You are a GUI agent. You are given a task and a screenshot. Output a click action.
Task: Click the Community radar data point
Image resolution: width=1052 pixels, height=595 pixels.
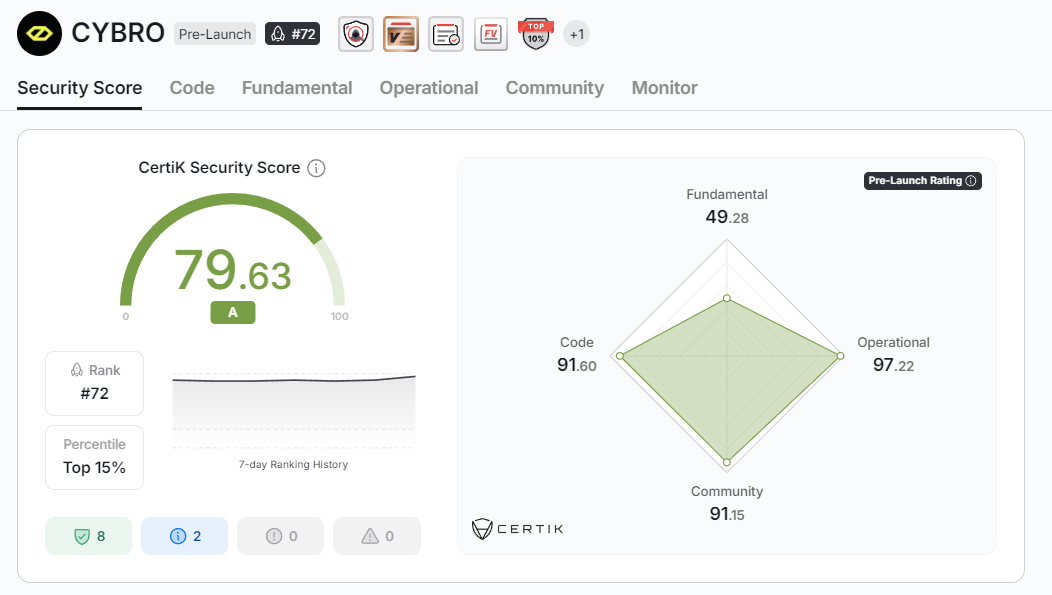[727, 462]
